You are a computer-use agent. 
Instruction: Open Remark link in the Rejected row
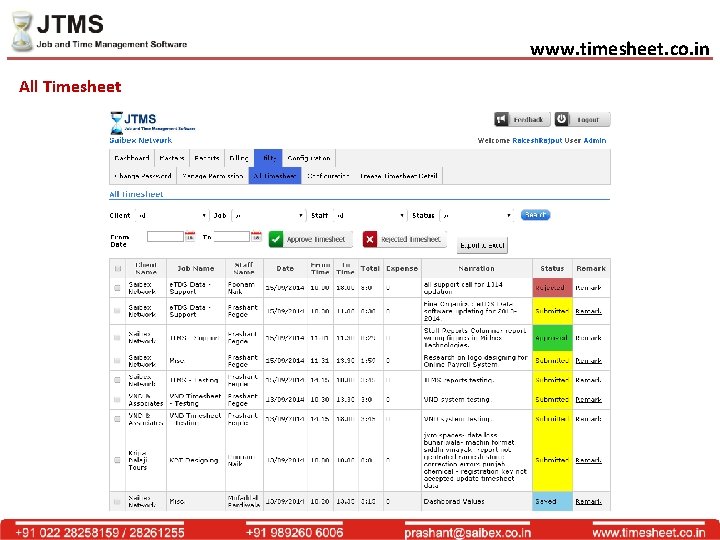588,288
